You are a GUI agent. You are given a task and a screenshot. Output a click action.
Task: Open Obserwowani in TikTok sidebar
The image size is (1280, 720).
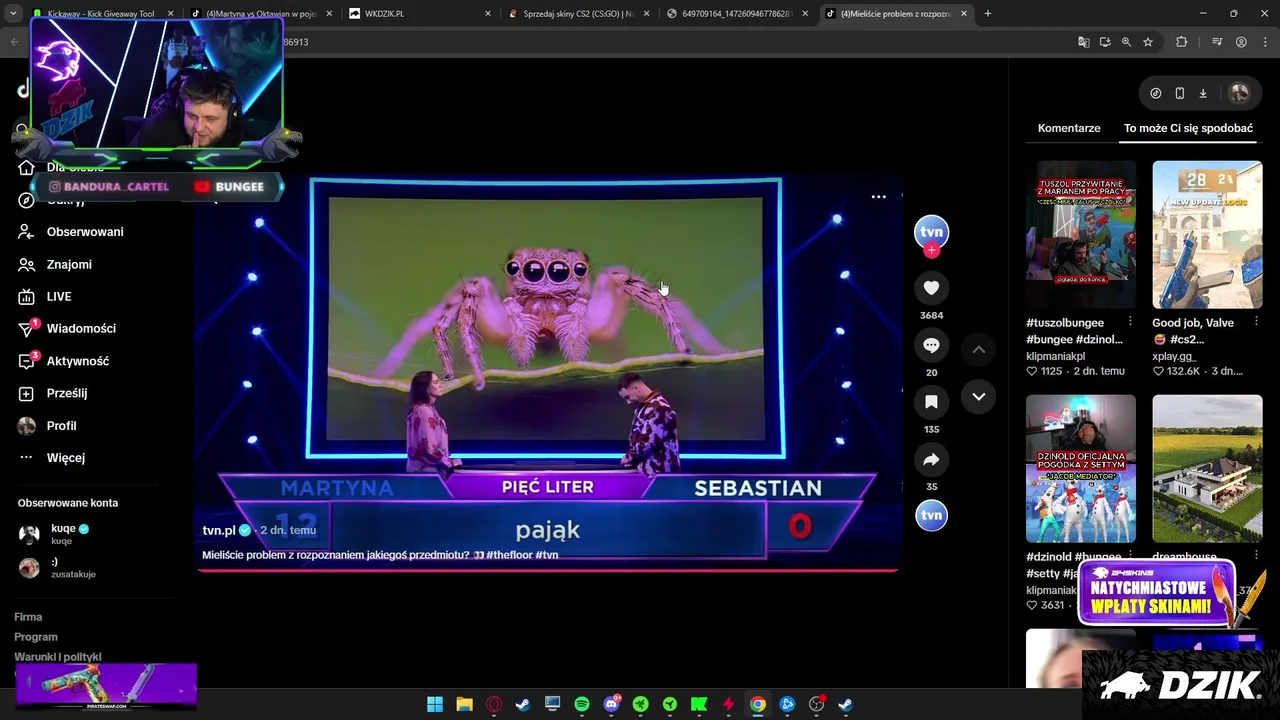tap(84, 232)
